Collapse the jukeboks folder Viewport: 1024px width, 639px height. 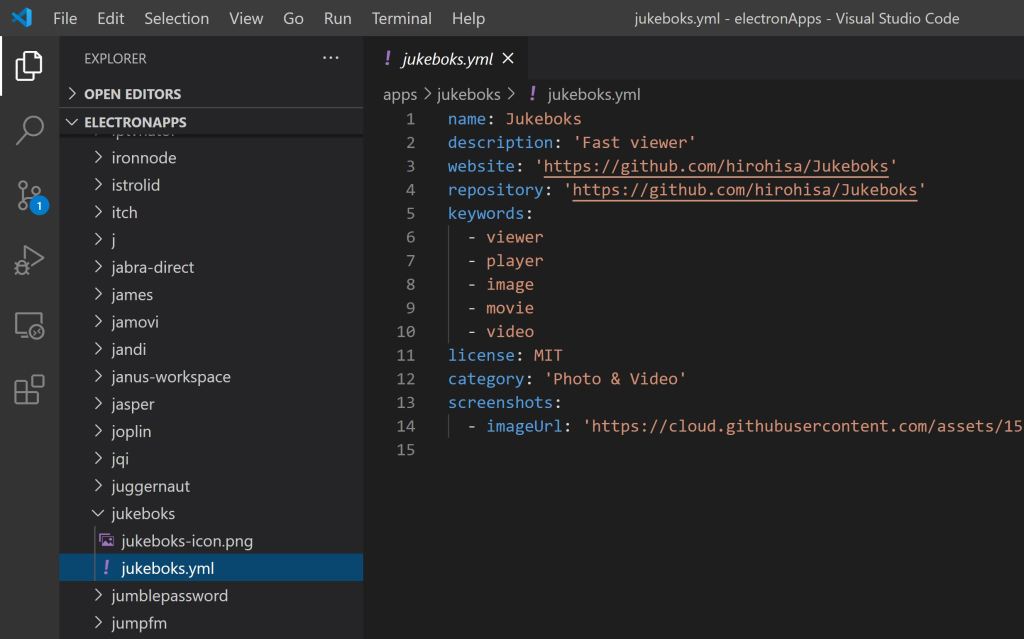pyautogui.click(x=142, y=513)
